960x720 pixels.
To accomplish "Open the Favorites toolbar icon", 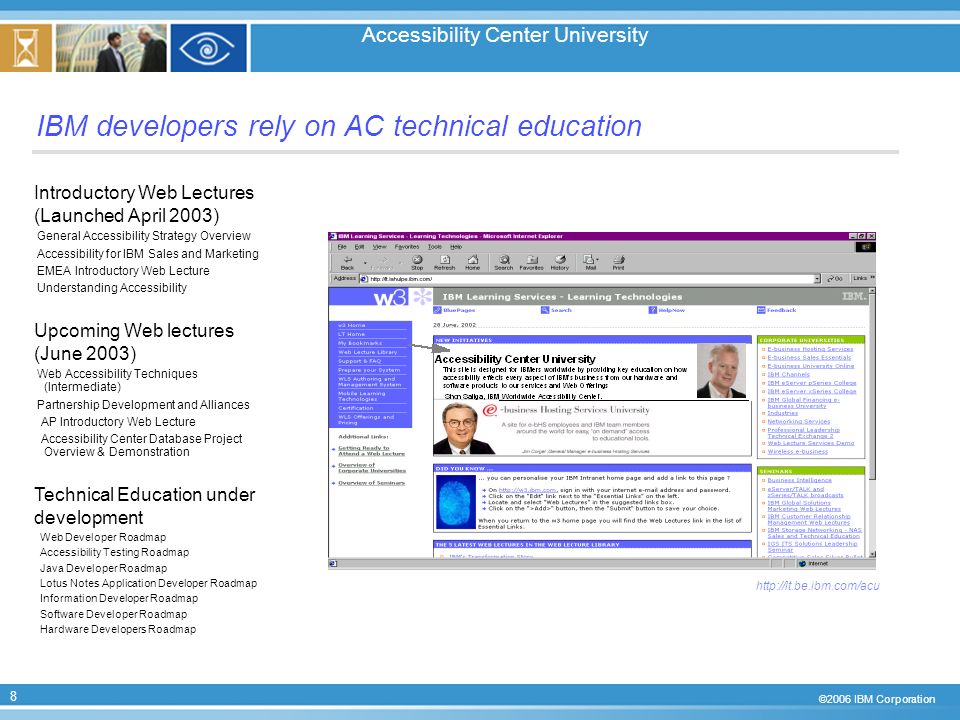I will coord(531,263).
